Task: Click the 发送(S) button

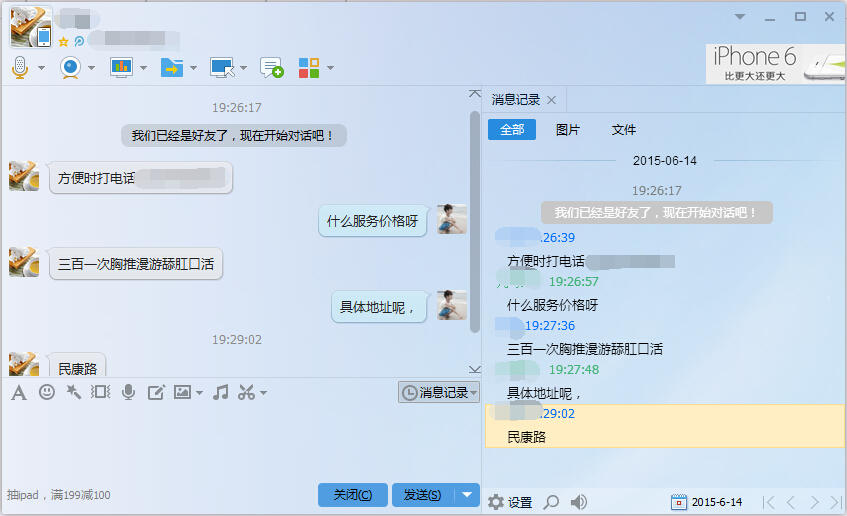Action: (x=423, y=495)
